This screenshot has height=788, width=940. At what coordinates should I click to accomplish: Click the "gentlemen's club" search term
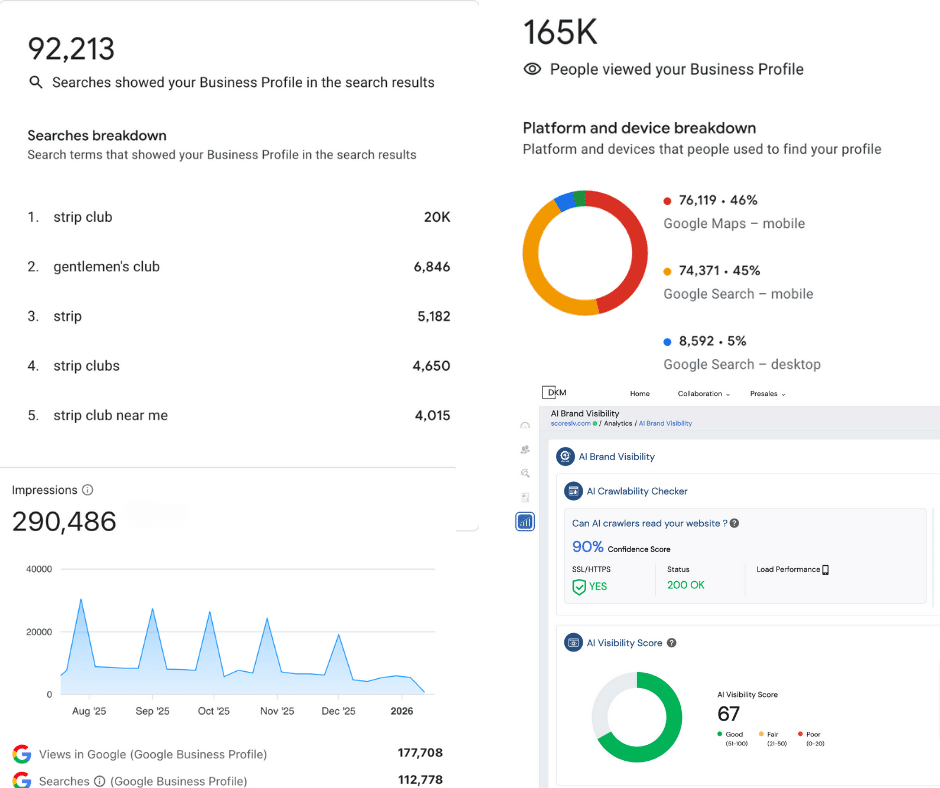106,267
